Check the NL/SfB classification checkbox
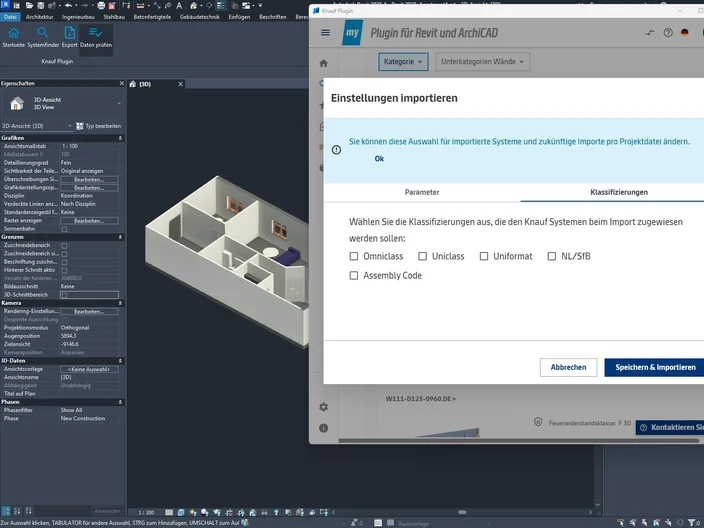 click(552, 256)
